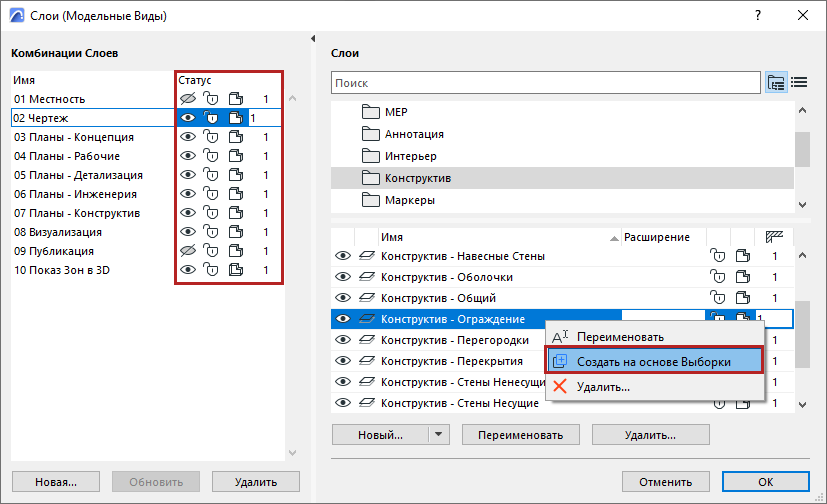
Task: Switch to folder tree view of layers
Action: pyautogui.click(x=776, y=82)
